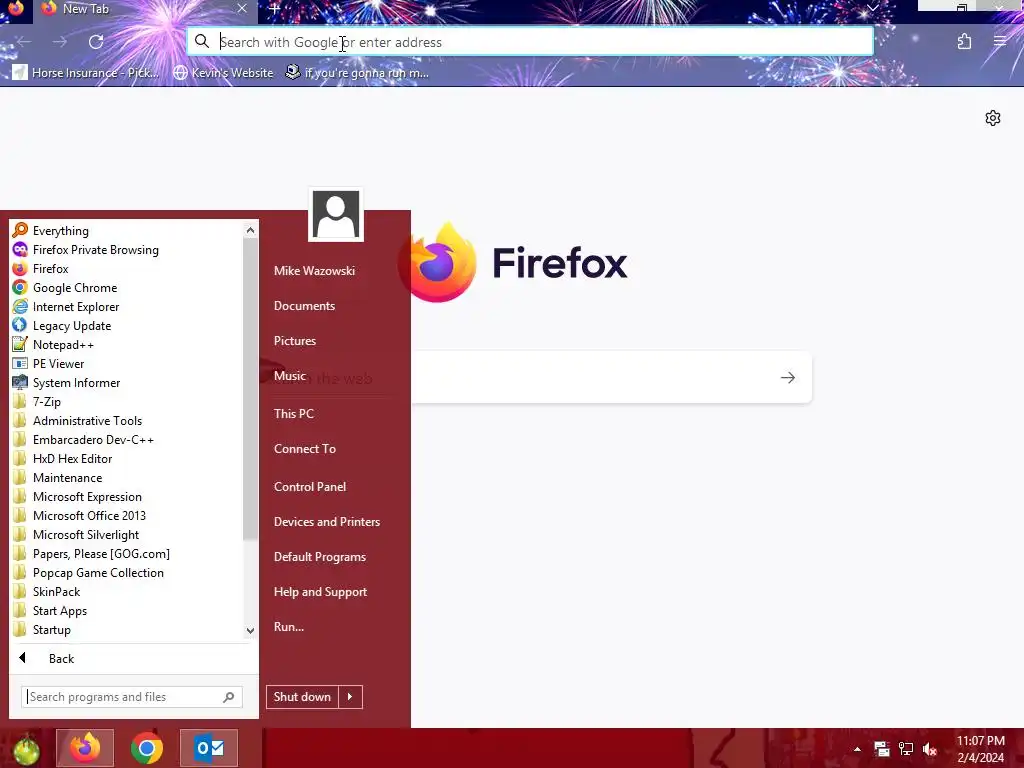
Task: Click the muted volume tray icon
Action: click(x=930, y=749)
